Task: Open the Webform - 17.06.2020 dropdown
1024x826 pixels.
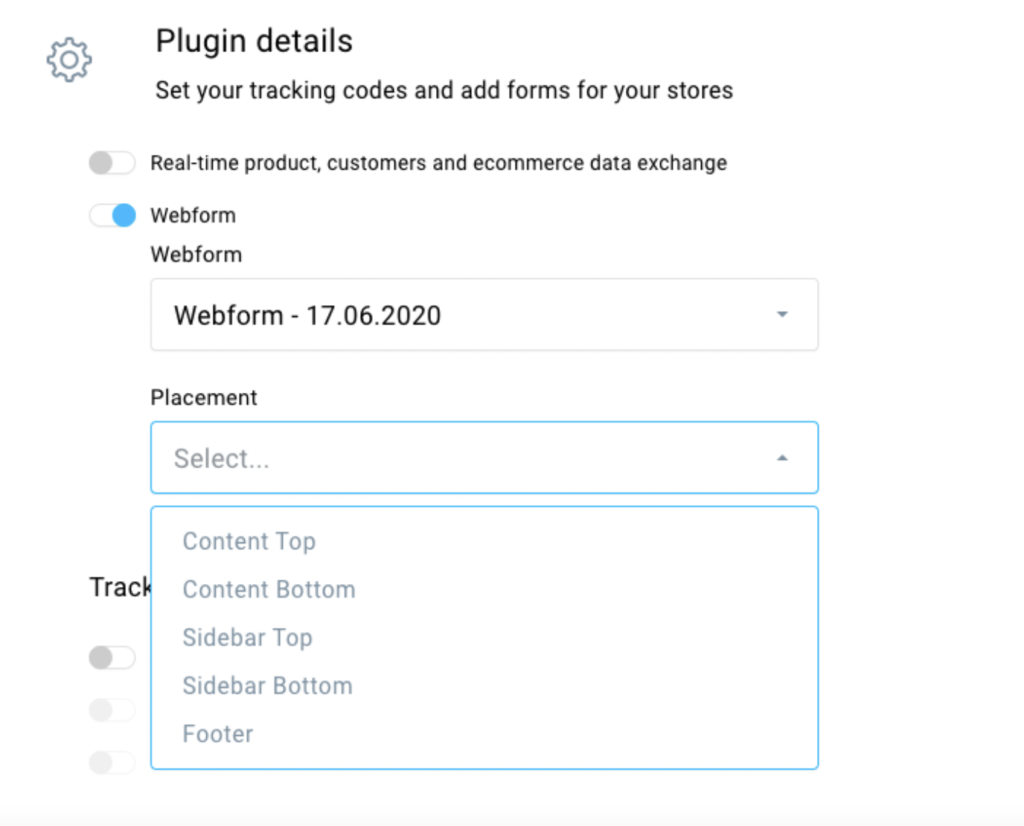Action: click(484, 315)
